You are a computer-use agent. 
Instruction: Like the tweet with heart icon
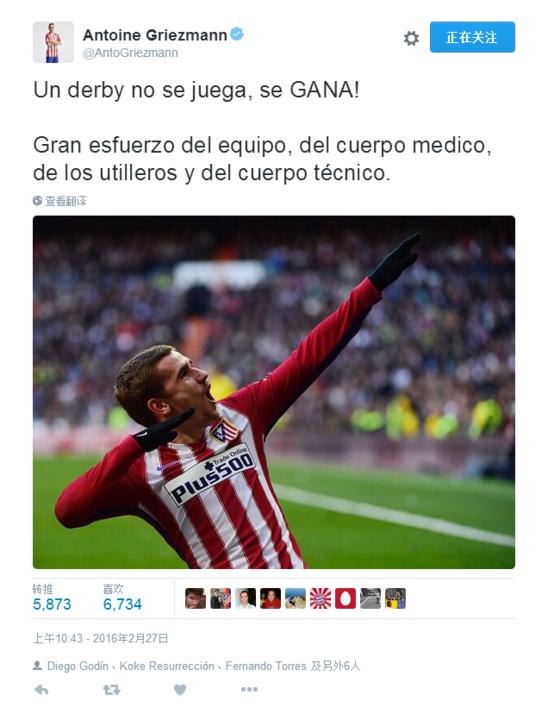[180, 689]
